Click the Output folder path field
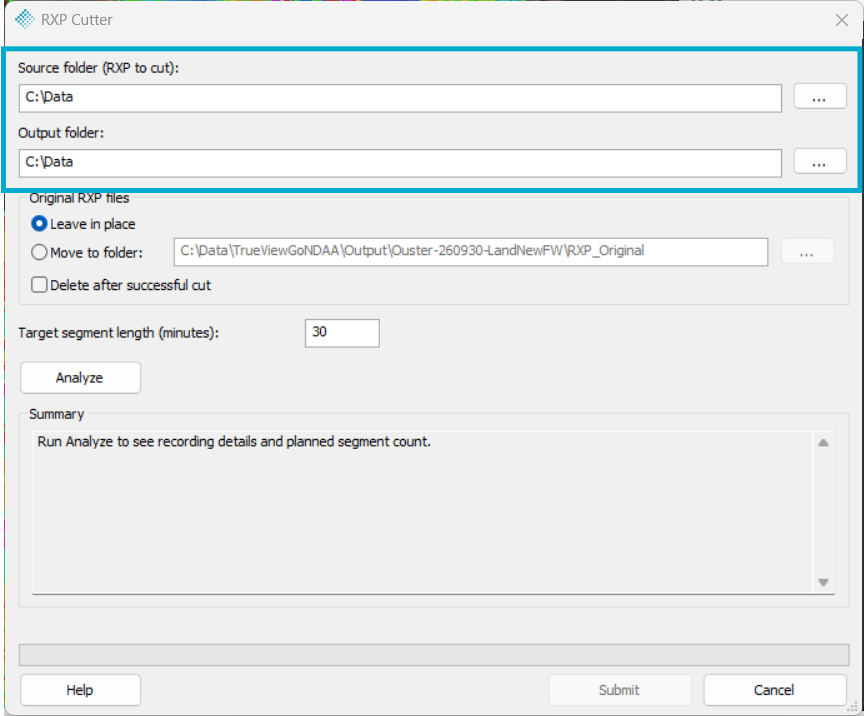Image resolution: width=864 pixels, height=716 pixels. click(400, 163)
